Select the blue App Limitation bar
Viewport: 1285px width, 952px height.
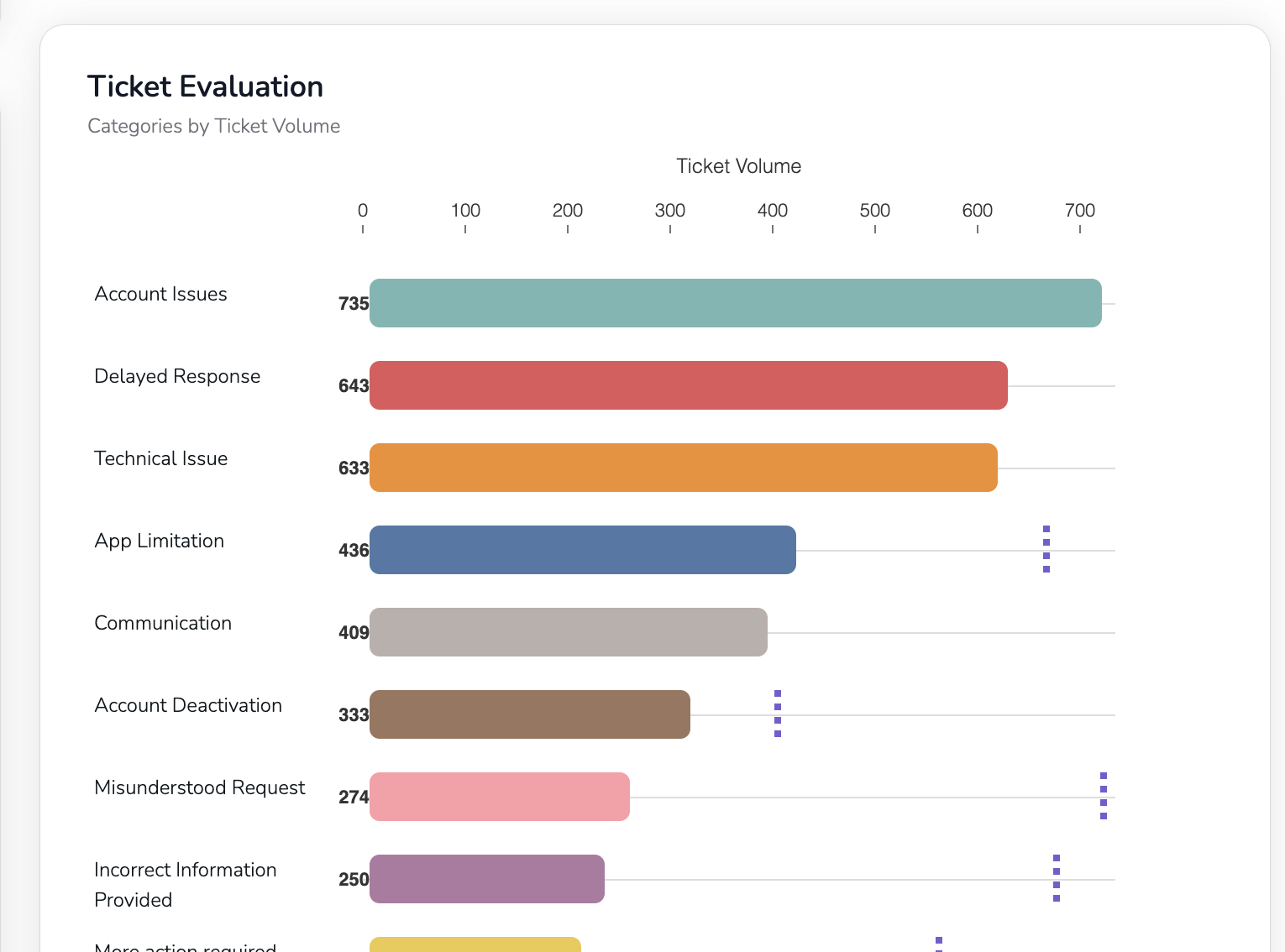[x=582, y=550]
